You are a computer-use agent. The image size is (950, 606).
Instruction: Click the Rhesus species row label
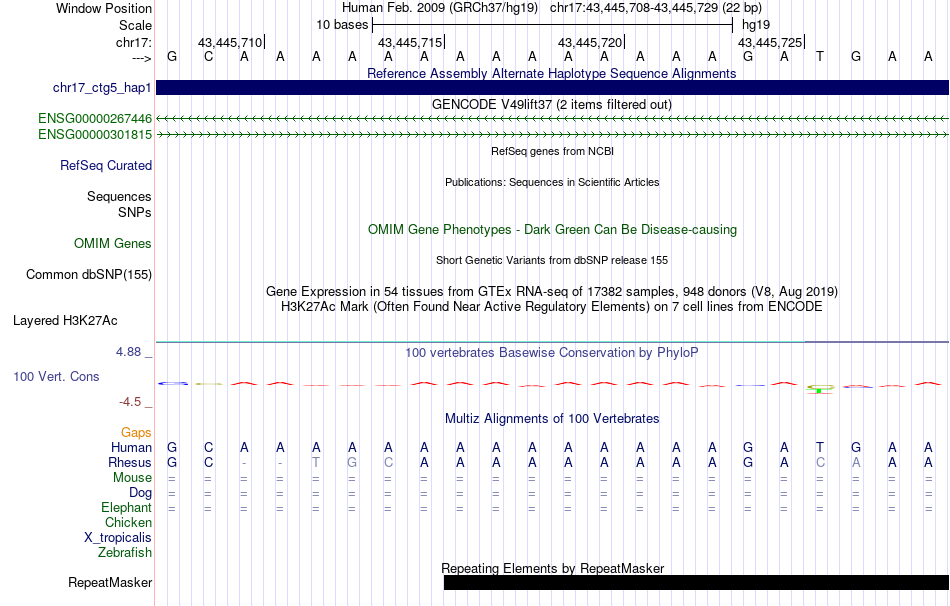point(130,463)
